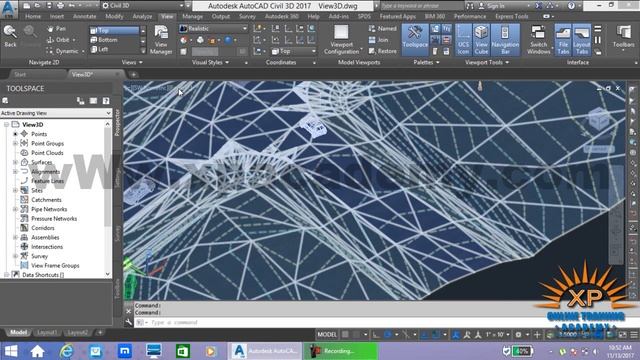640x360 pixels.
Task: Open the Home ribbon tab
Action: pos(33,16)
